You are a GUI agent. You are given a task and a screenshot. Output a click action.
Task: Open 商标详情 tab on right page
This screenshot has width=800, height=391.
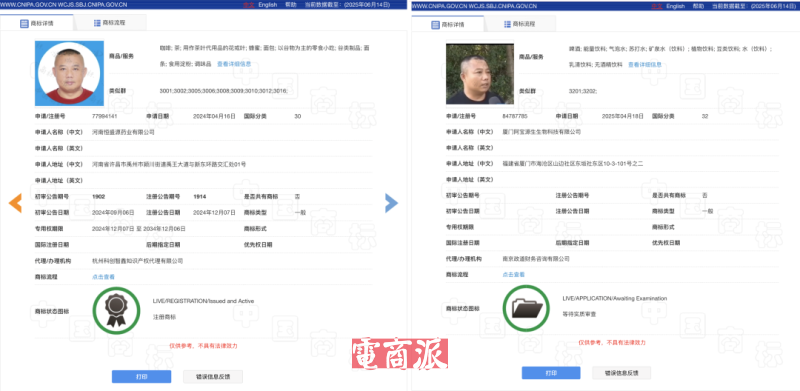(447, 24)
